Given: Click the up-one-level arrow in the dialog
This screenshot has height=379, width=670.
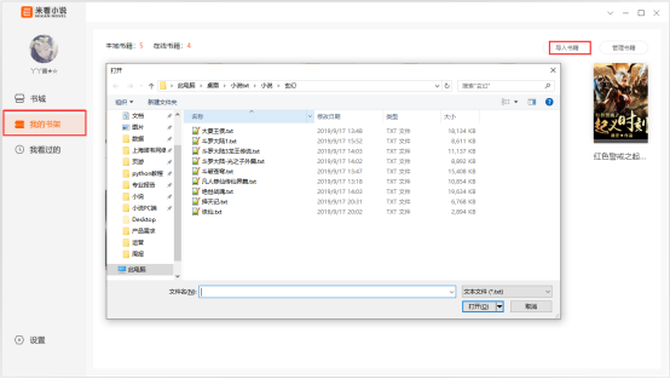Looking at the screenshot, I should click(151, 86).
